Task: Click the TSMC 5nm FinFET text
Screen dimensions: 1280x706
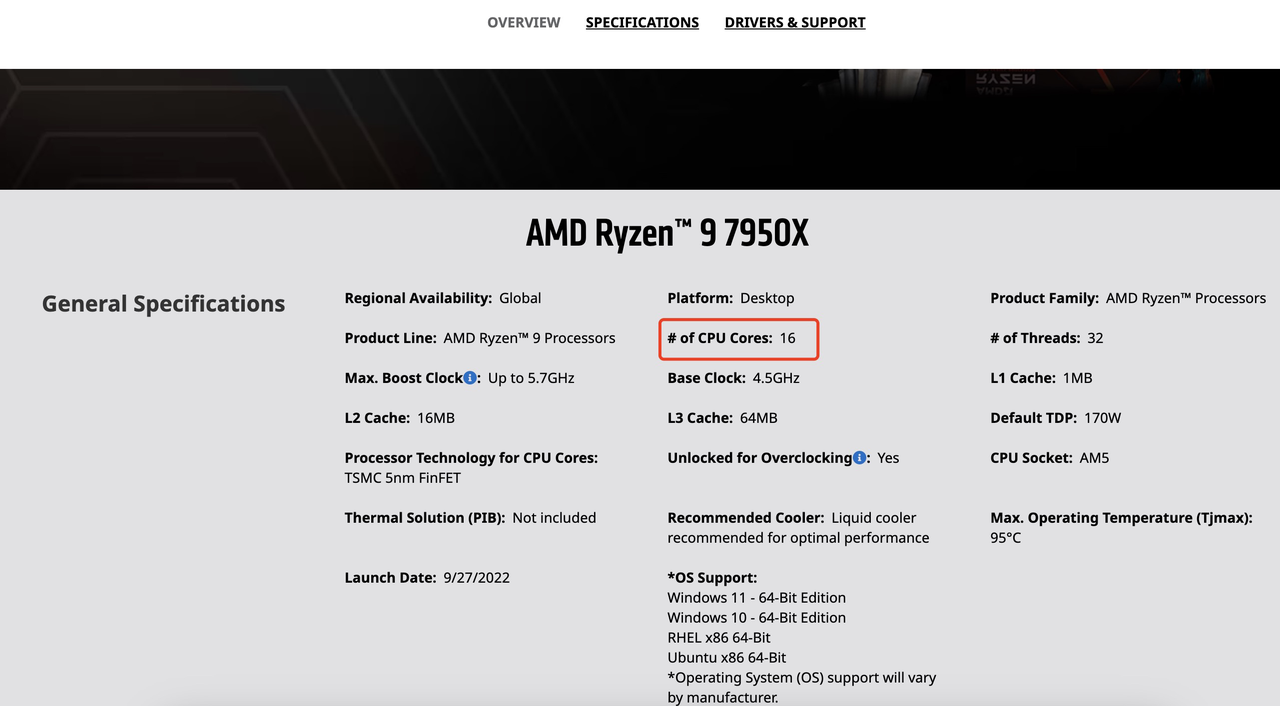Action: pos(403,478)
